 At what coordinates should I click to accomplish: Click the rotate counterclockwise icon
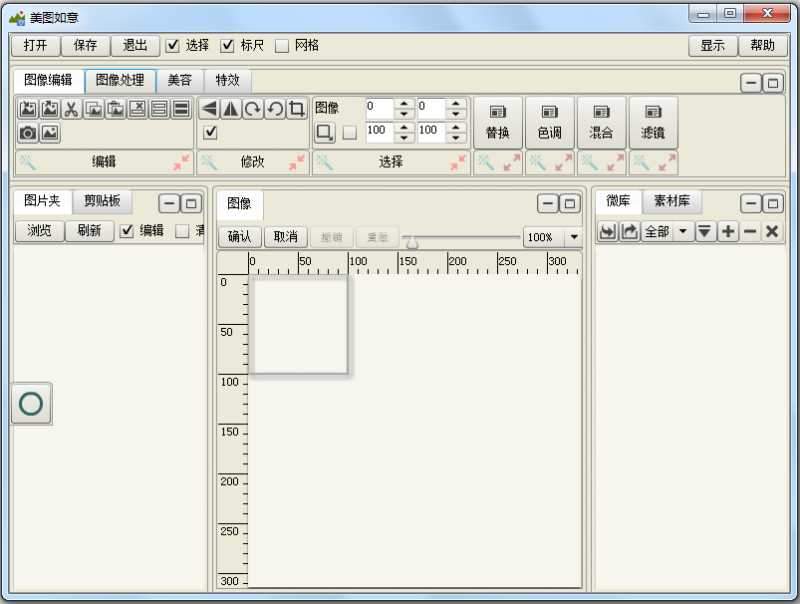coord(274,109)
